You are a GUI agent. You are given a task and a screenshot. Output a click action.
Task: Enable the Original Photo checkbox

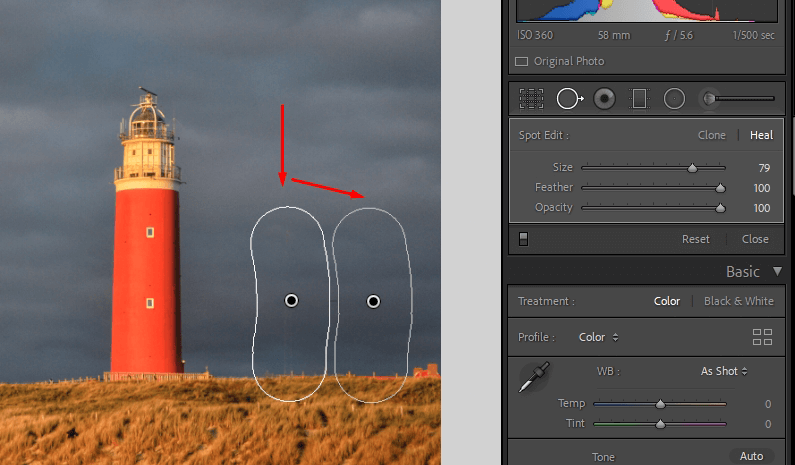coord(521,61)
